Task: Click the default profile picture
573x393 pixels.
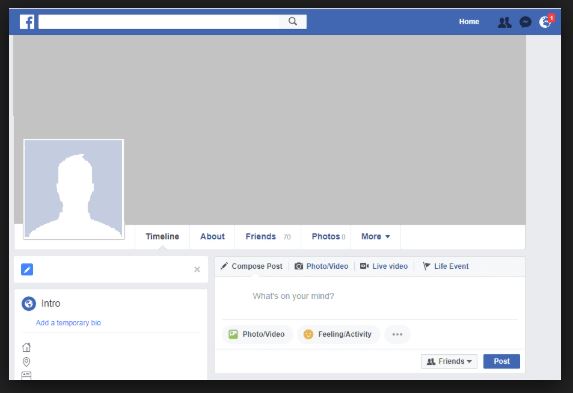Action: [74, 189]
